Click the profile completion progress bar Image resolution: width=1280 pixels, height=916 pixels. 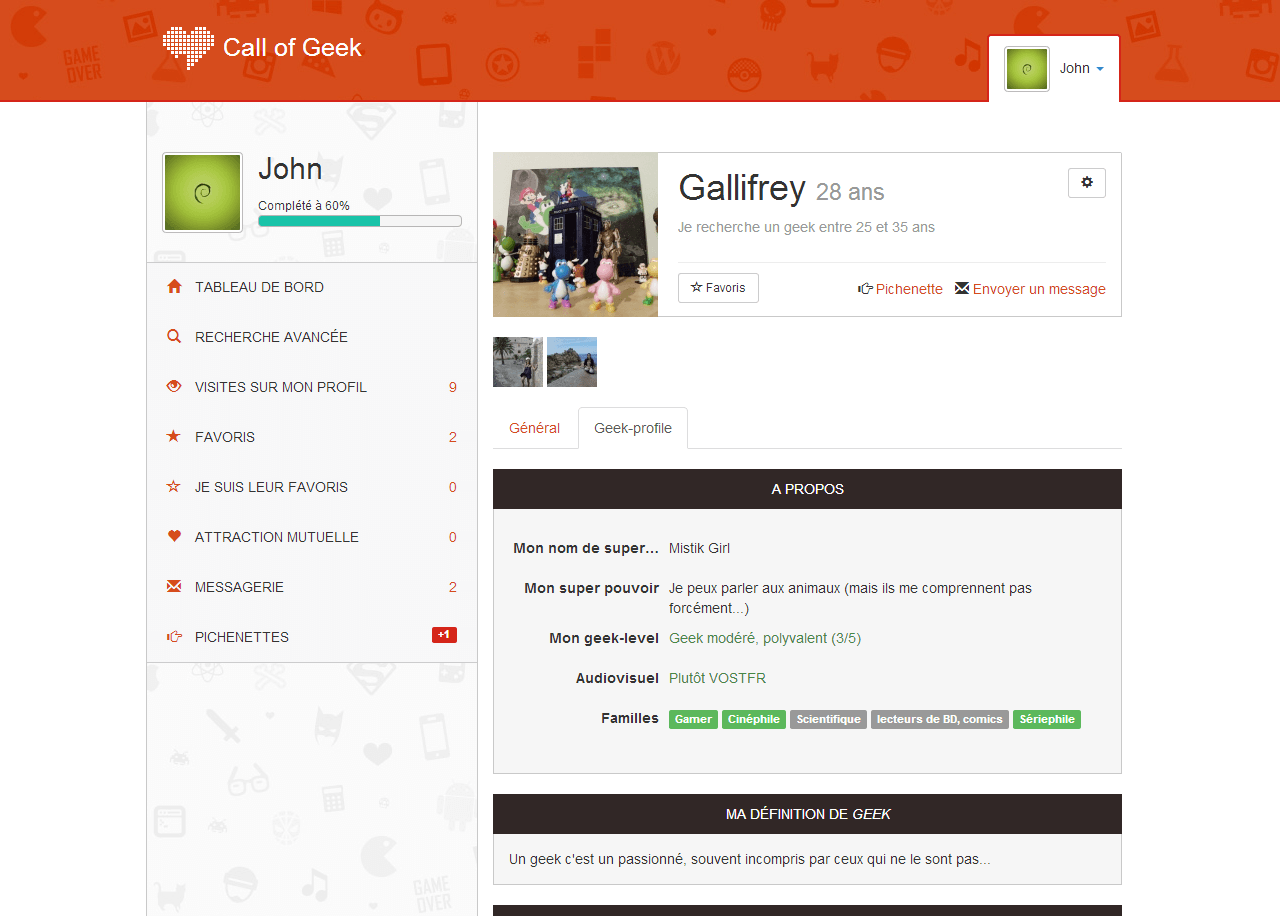(x=360, y=221)
